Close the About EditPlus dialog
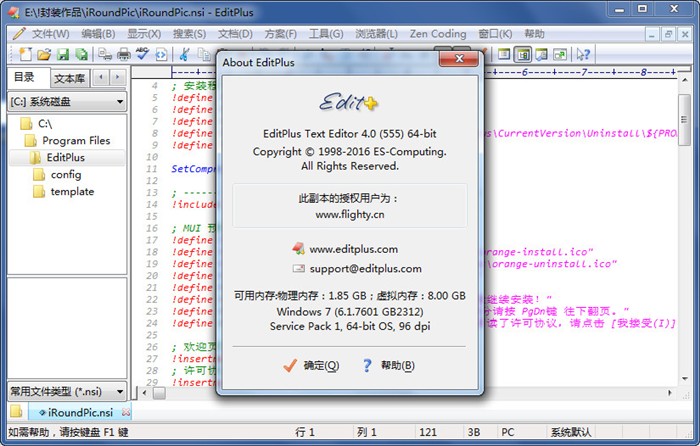 (x=459, y=58)
